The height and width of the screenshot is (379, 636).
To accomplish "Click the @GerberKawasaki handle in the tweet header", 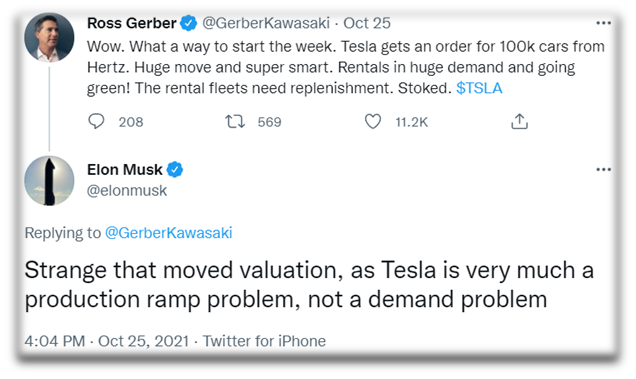I will coord(266,23).
